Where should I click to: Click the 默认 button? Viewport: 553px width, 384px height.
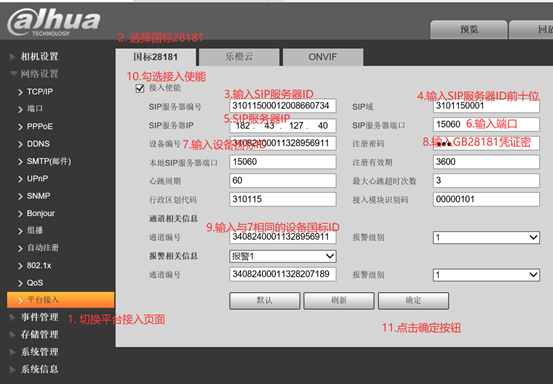pos(265,301)
